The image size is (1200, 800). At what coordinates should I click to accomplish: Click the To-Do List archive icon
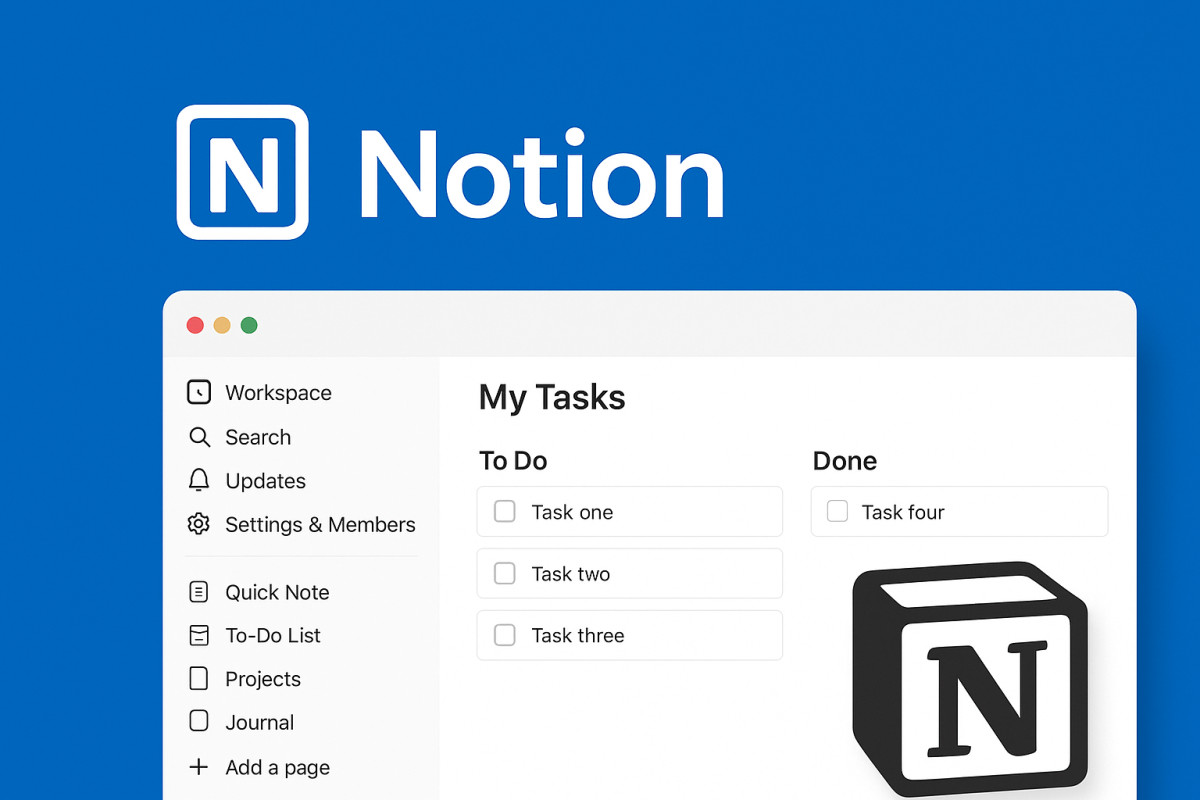click(199, 635)
